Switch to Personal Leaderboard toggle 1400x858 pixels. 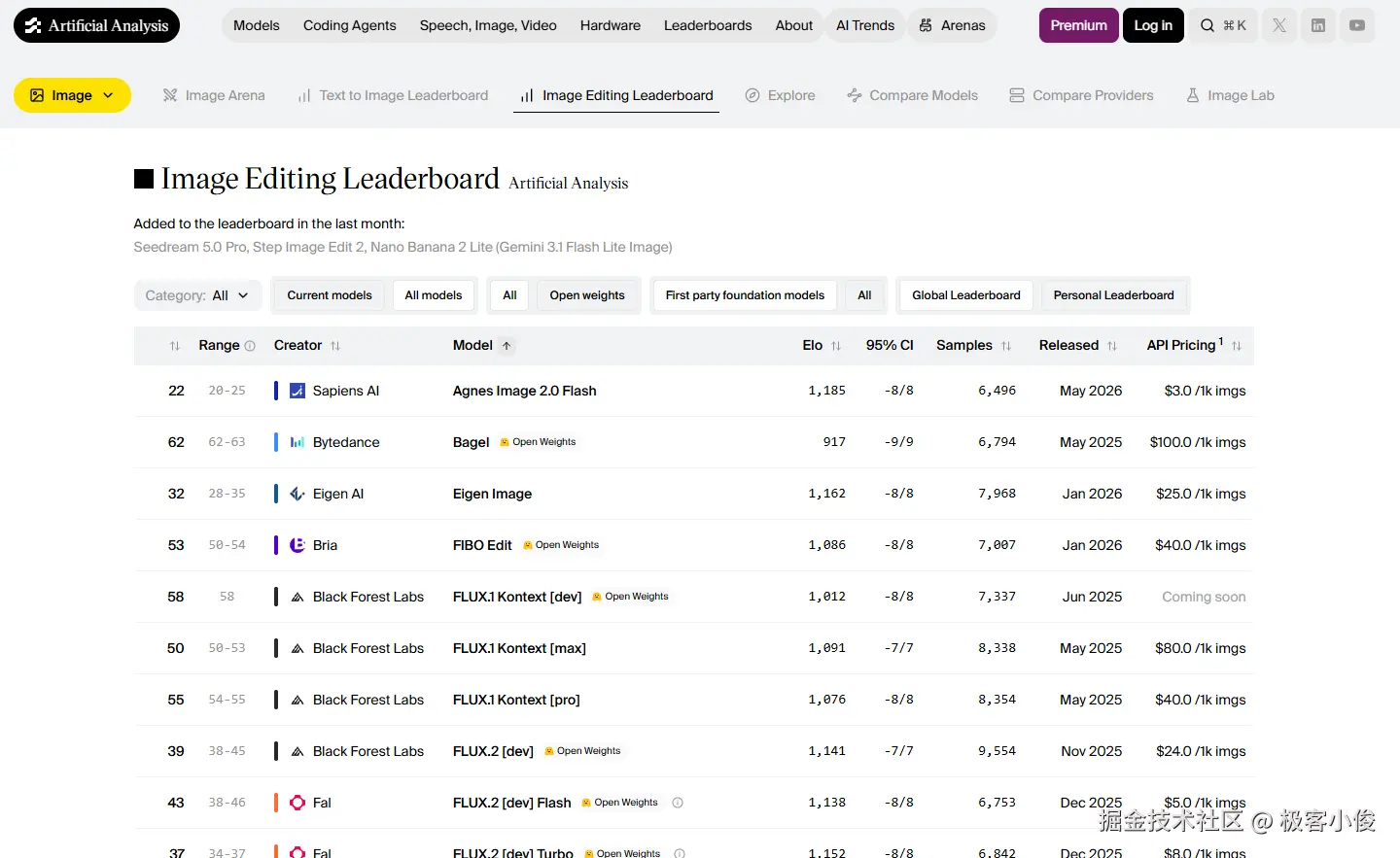tap(1113, 295)
